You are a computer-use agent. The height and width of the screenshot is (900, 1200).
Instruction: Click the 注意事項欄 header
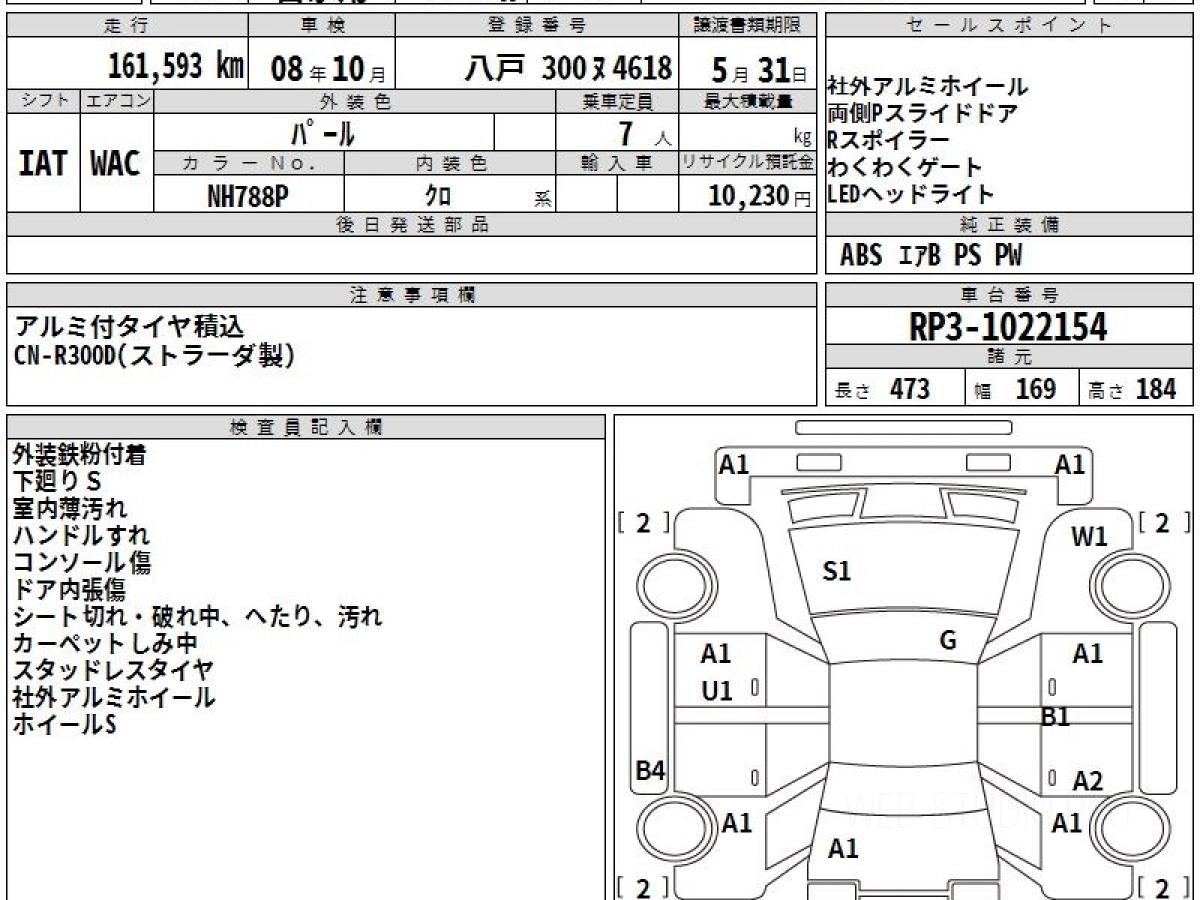coord(412,294)
